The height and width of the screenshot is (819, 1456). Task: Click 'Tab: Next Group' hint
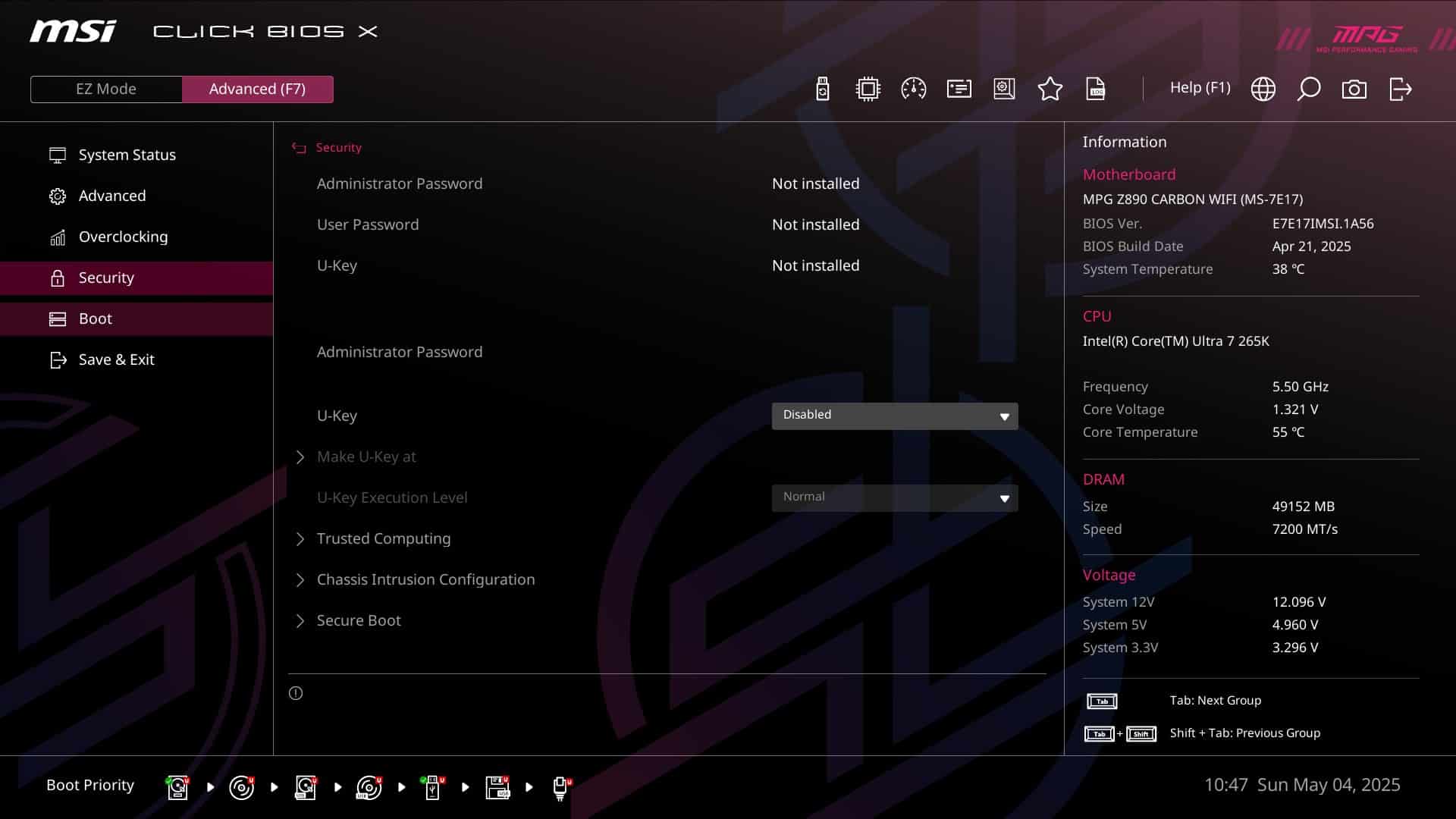1215,701
